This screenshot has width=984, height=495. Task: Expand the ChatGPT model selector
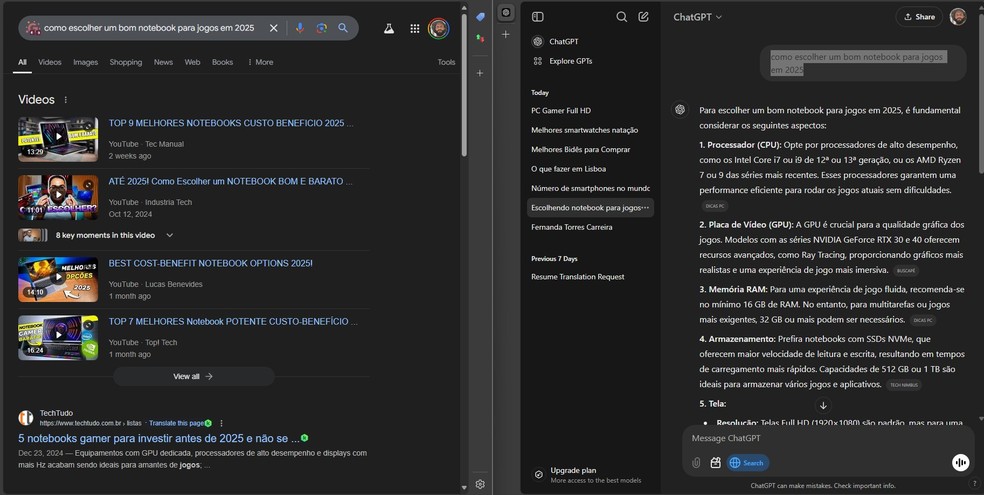click(x=697, y=17)
